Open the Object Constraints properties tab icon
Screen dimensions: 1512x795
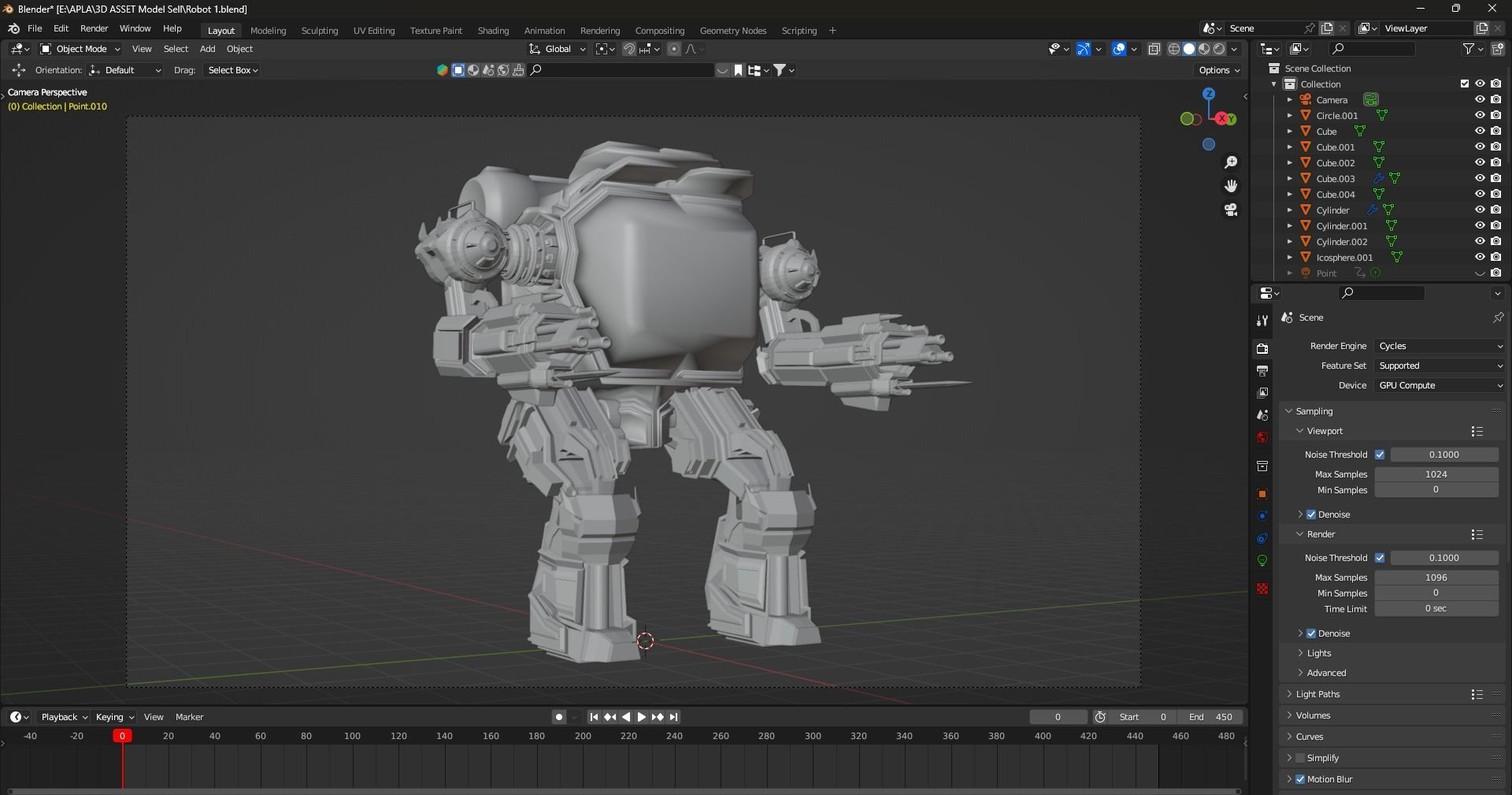[x=1262, y=538]
